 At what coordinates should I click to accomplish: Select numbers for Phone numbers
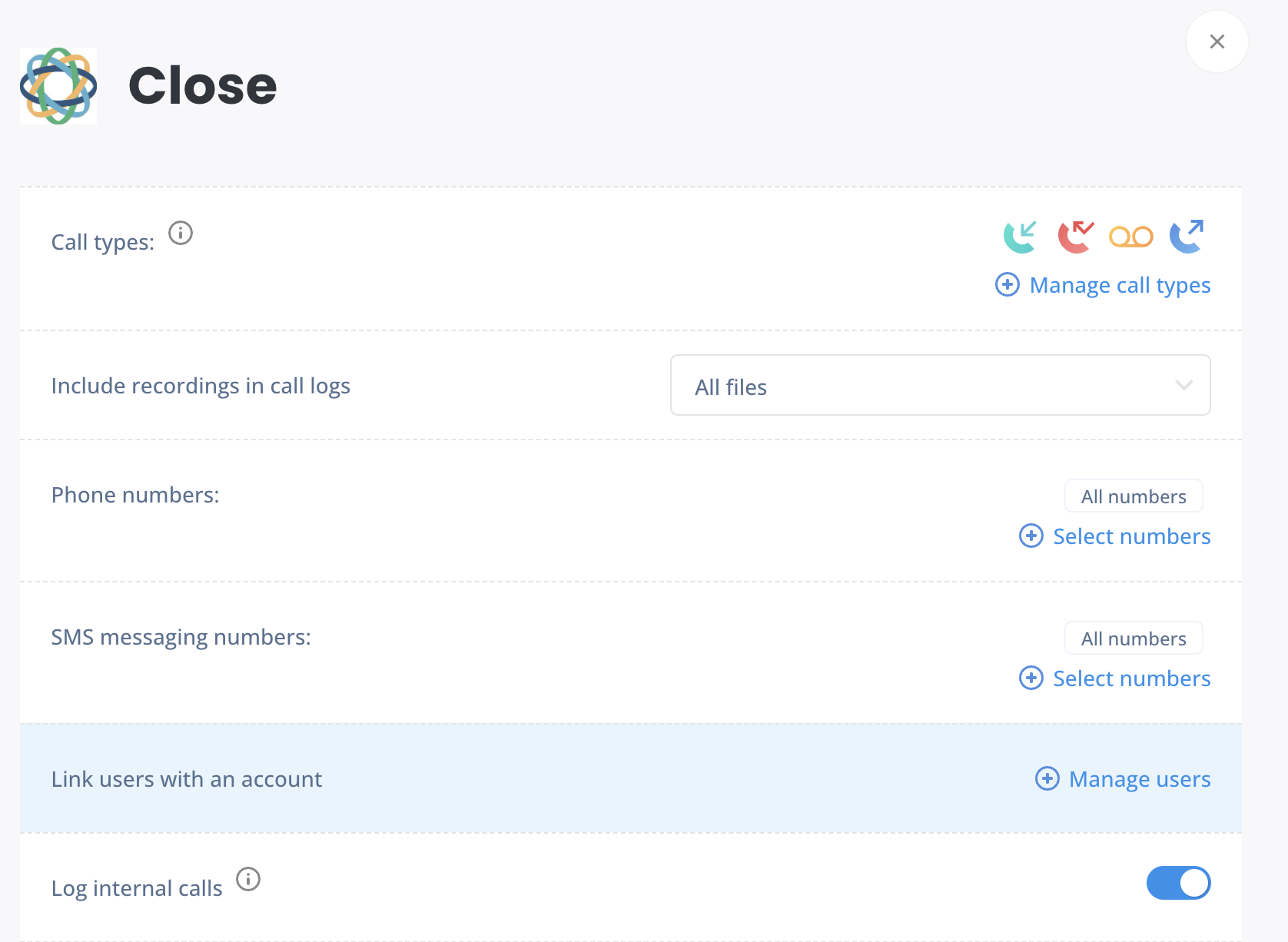point(1131,536)
